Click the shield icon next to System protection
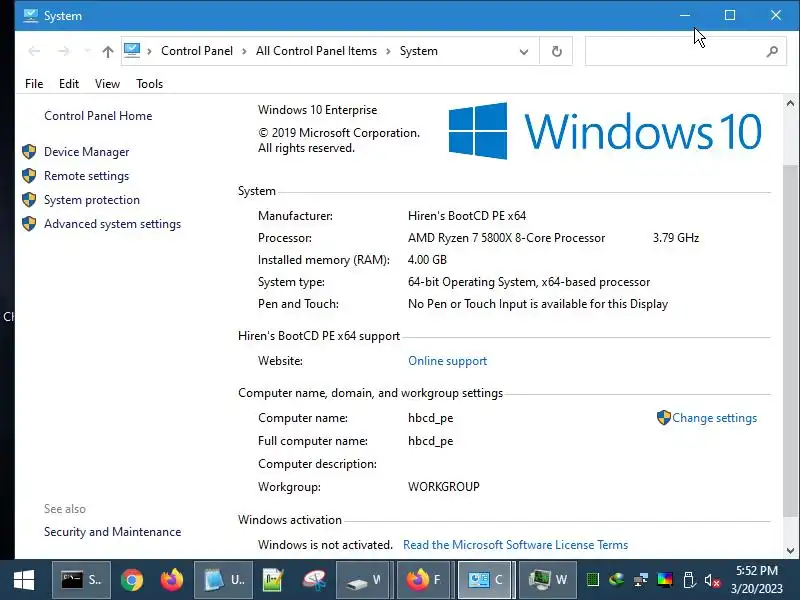 pos(29,199)
